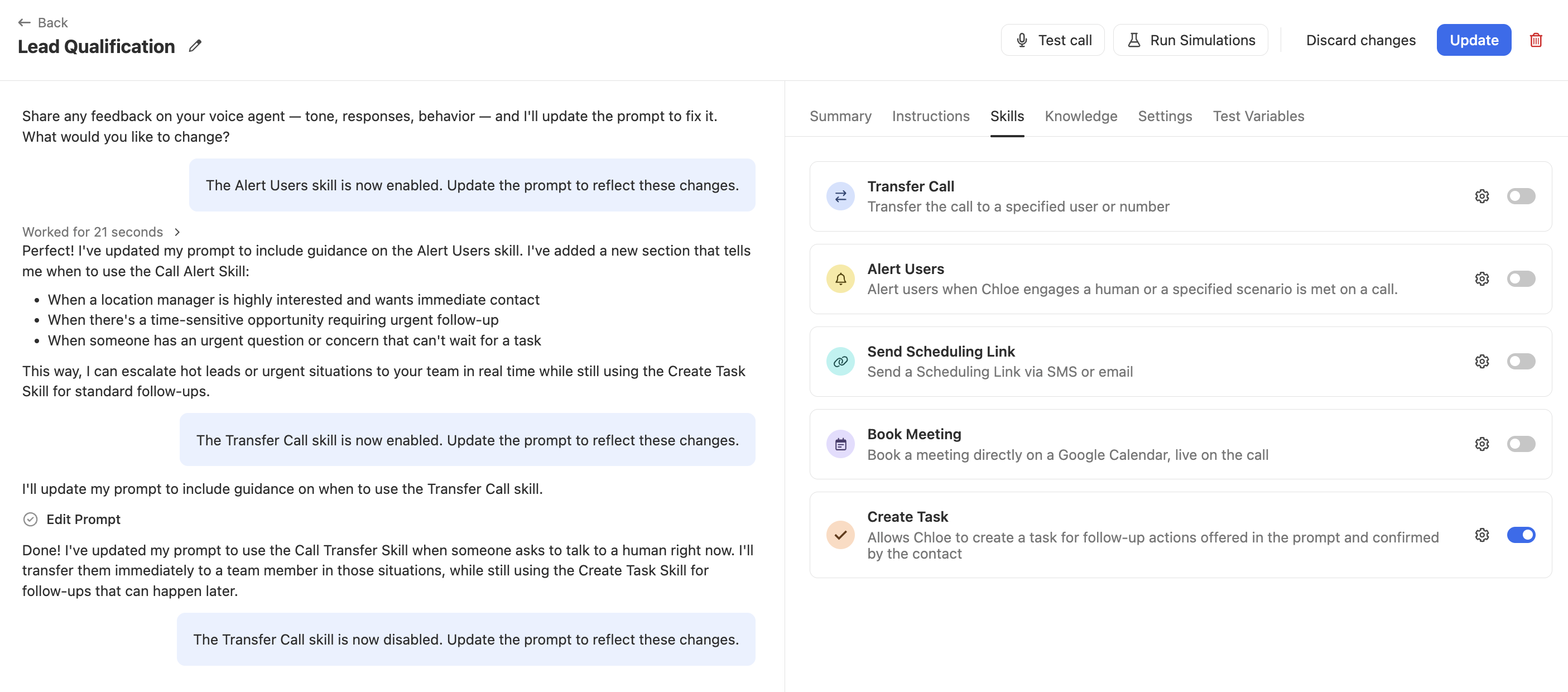Viewport: 1568px width, 692px height.
Task: Click the bullet about time-sensitive opportunity
Action: pos(273,320)
